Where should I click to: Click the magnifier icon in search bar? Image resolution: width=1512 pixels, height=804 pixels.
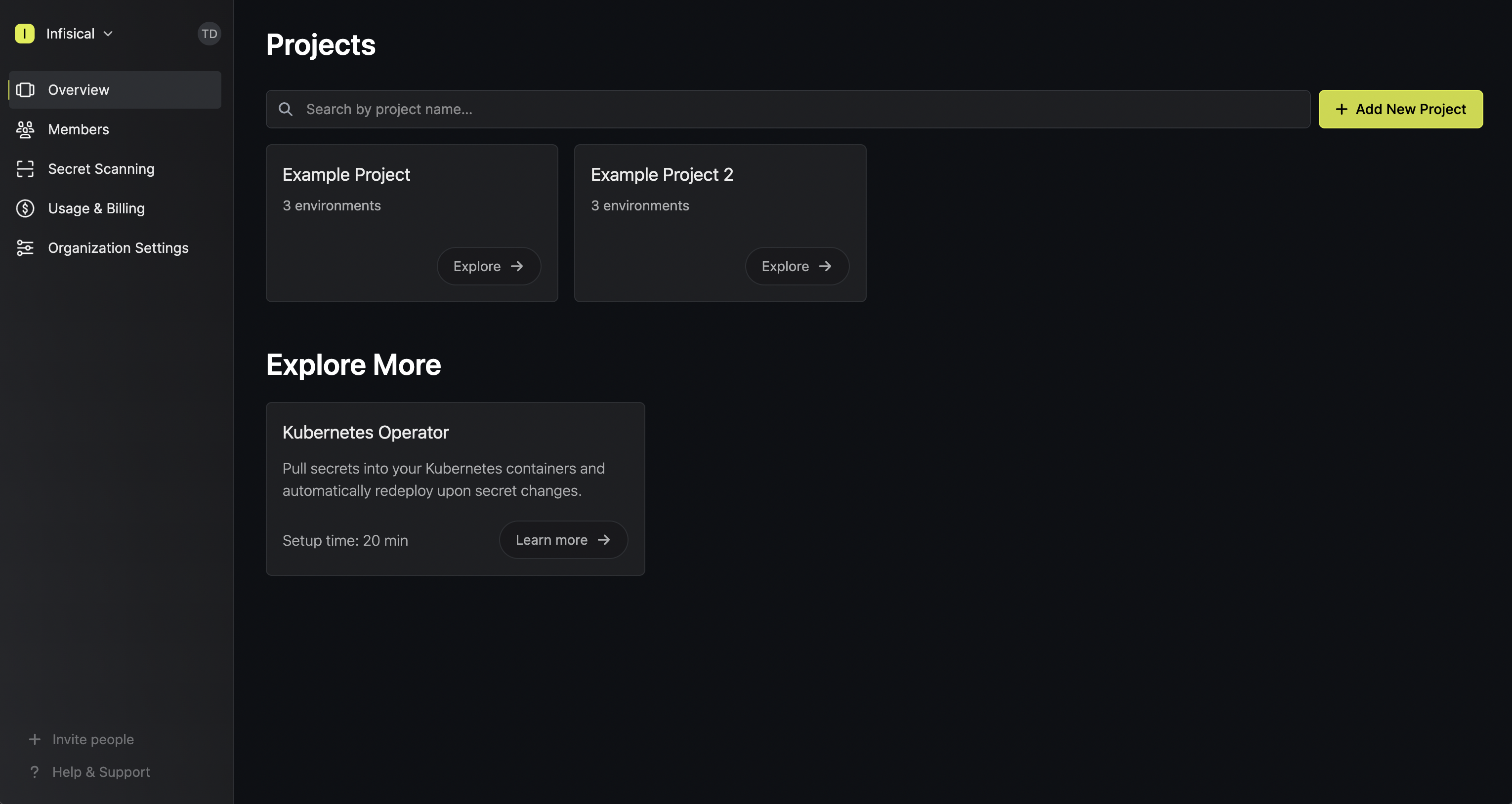pos(285,109)
